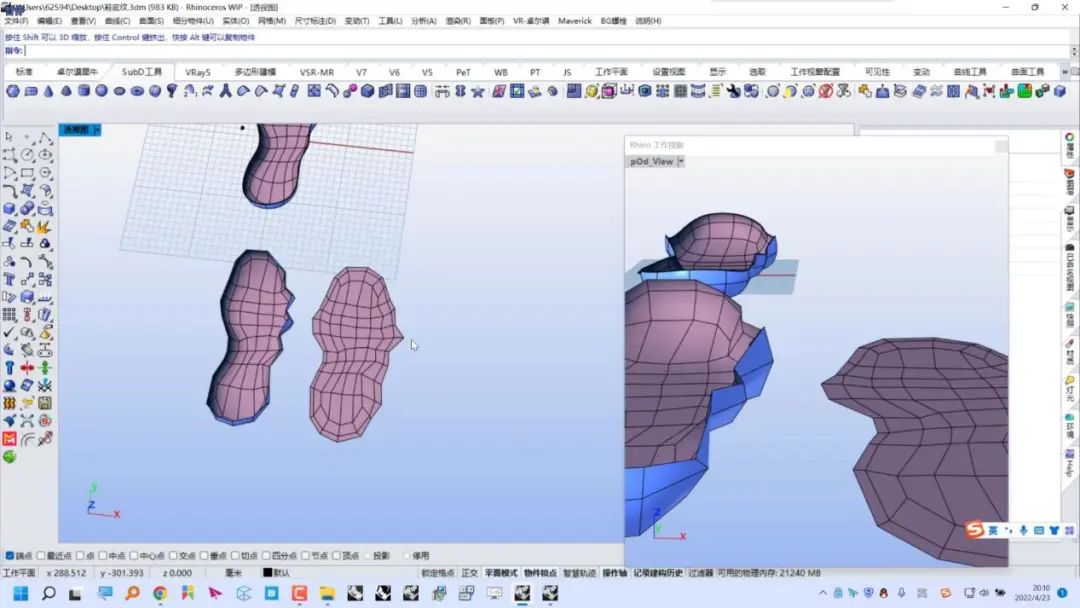Show hidden system tray icons chevron

click(x=822, y=593)
